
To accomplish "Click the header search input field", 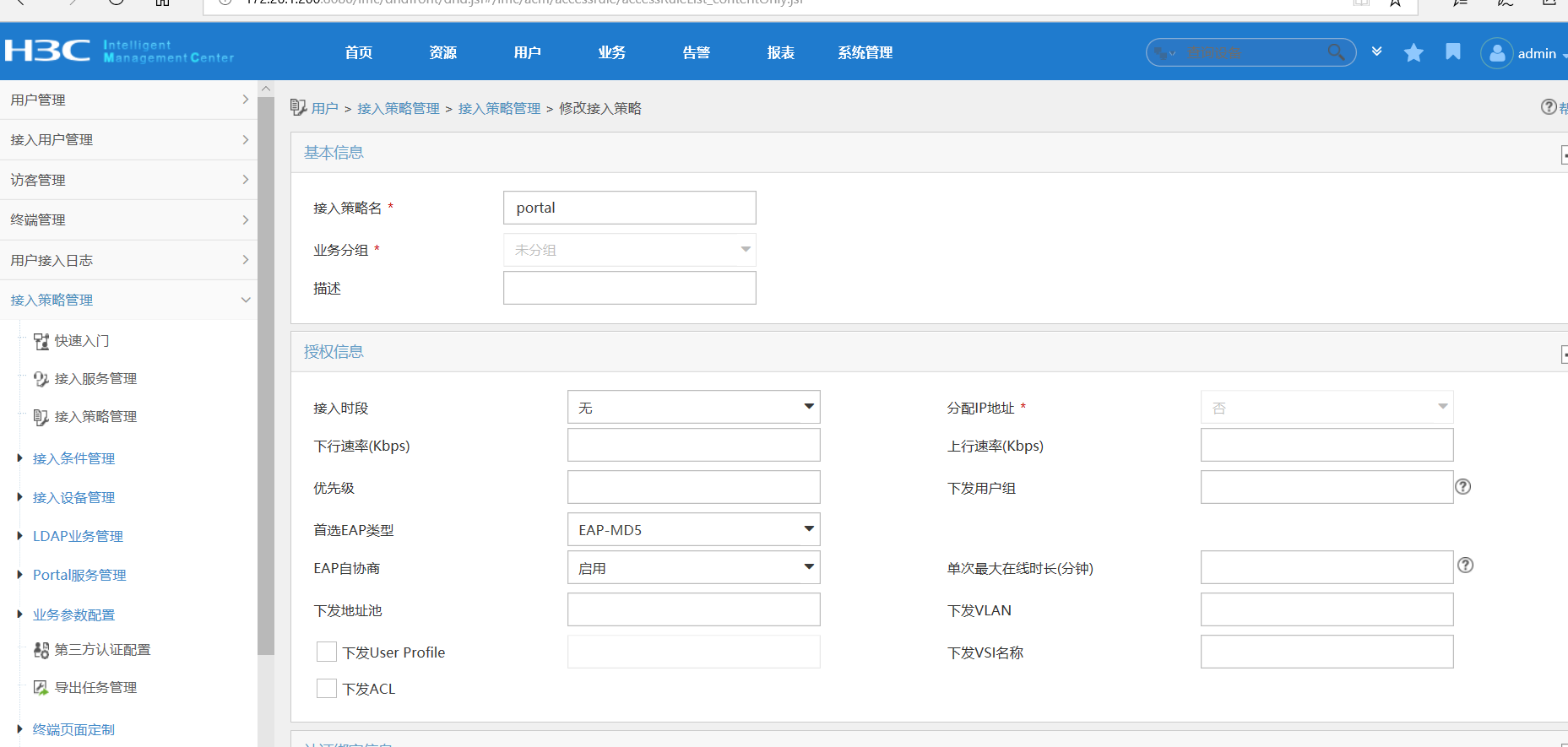I will pyautogui.click(x=1253, y=53).
